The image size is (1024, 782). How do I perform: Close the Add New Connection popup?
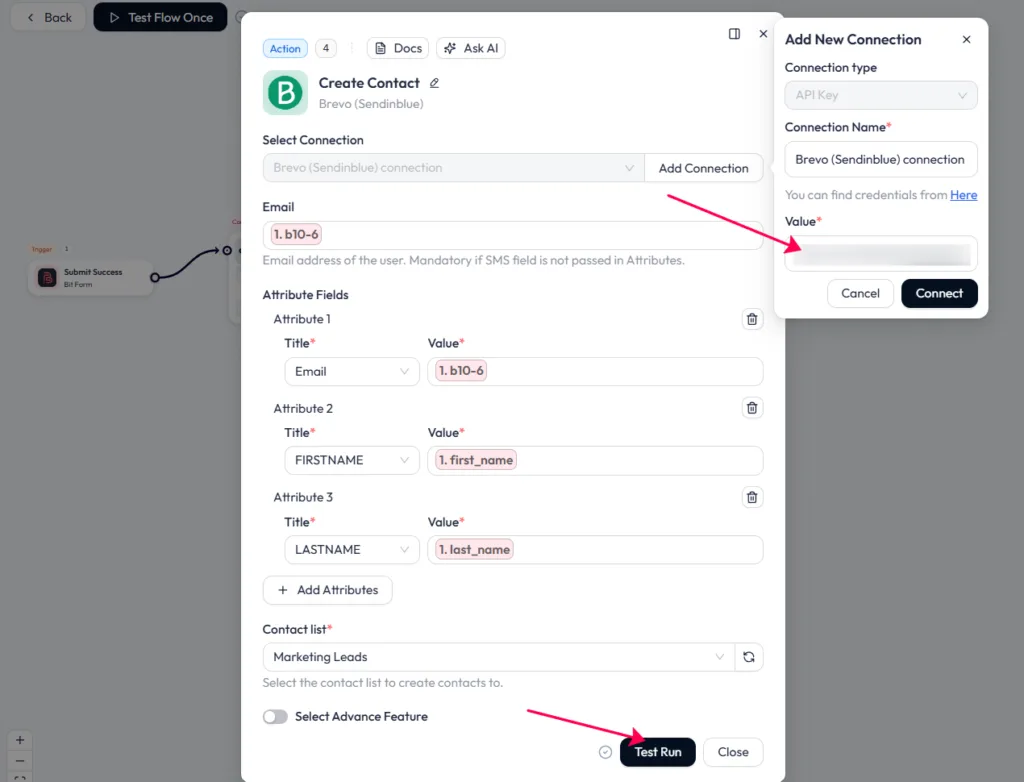point(967,40)
